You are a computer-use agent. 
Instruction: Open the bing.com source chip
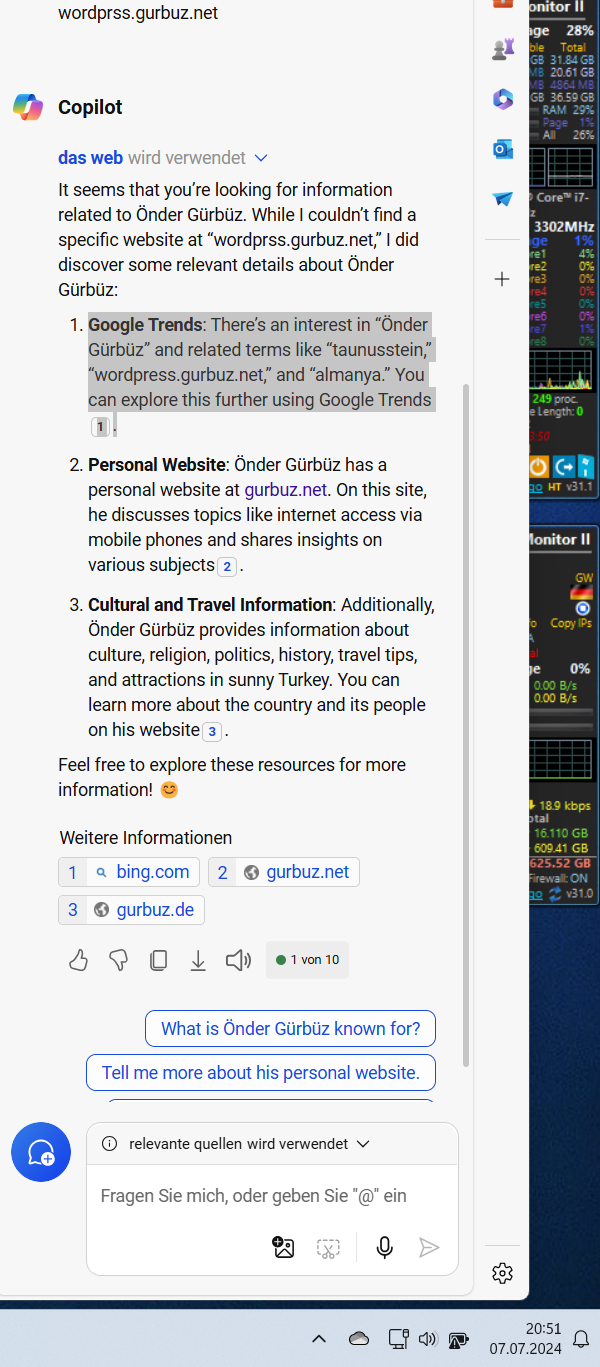click(129, 872)
